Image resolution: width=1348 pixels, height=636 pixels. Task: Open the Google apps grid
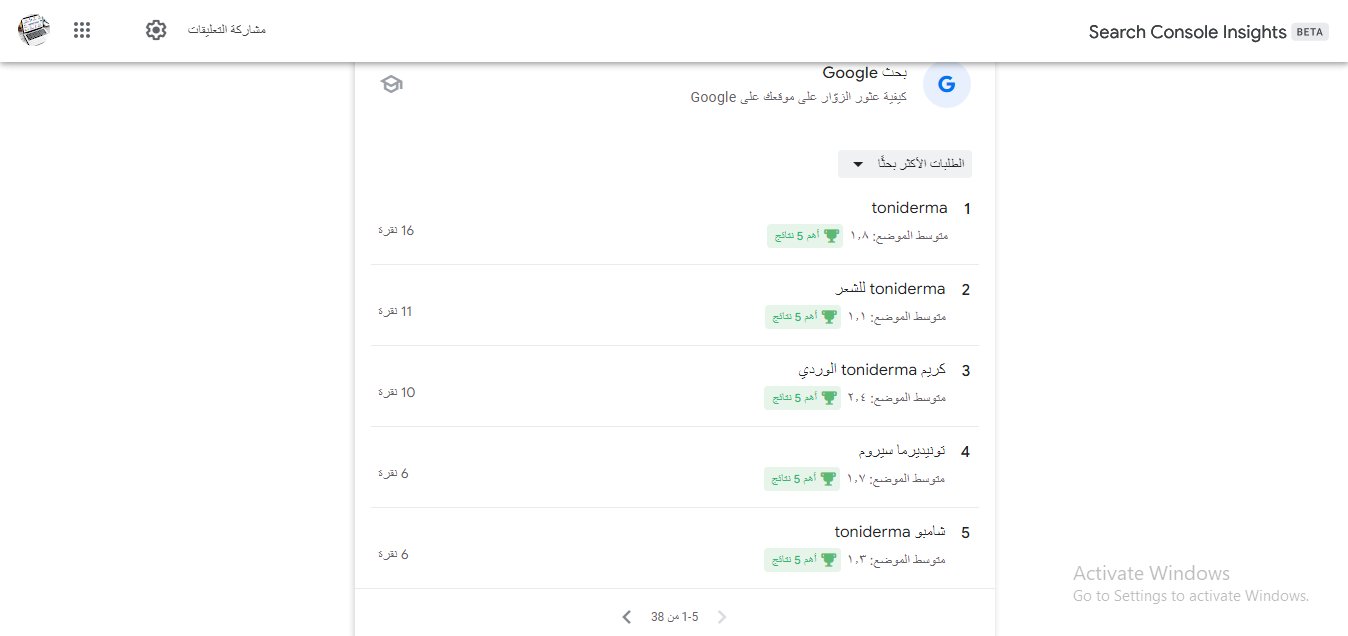(82, 30)
